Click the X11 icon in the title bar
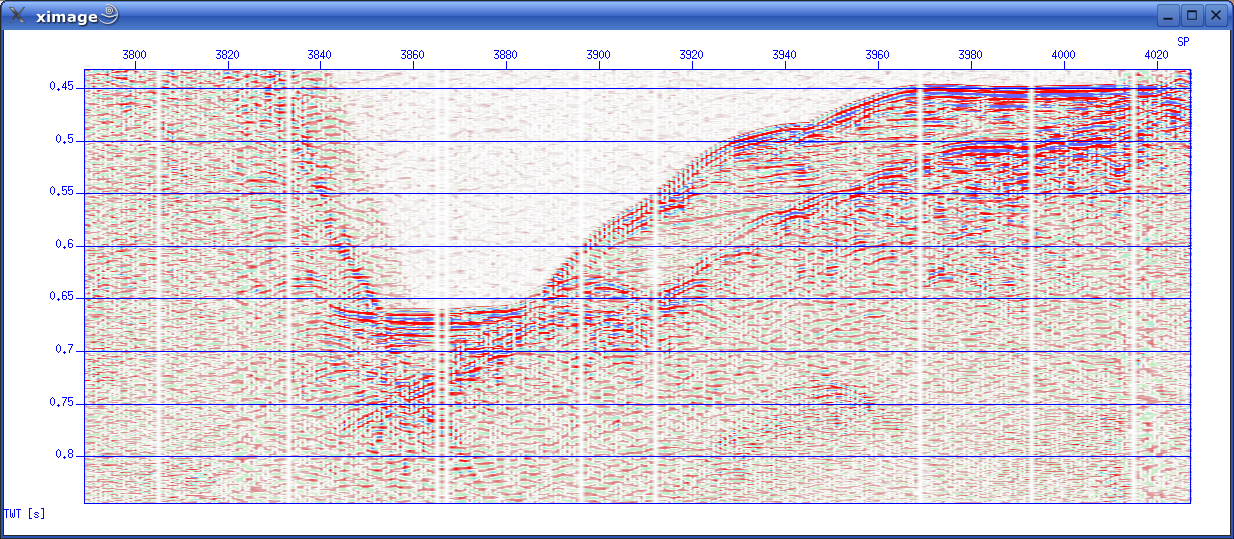 point(17,15)
